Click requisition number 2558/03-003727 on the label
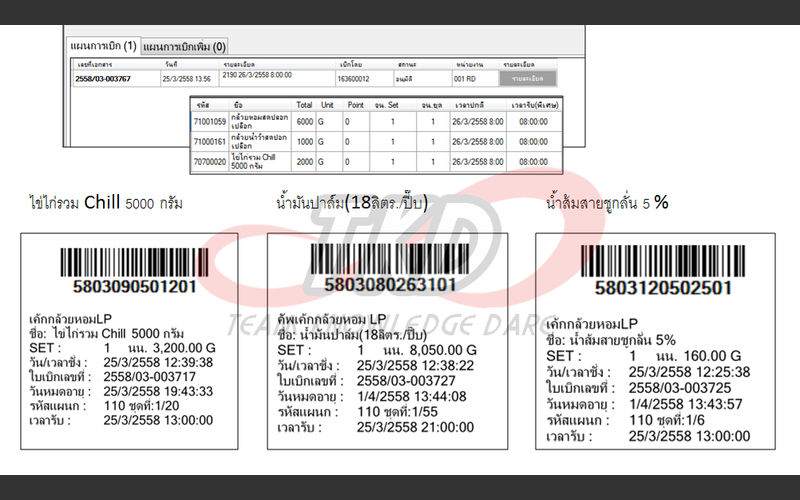This screenshot has height=500, width=800. (x=406, y=381)
